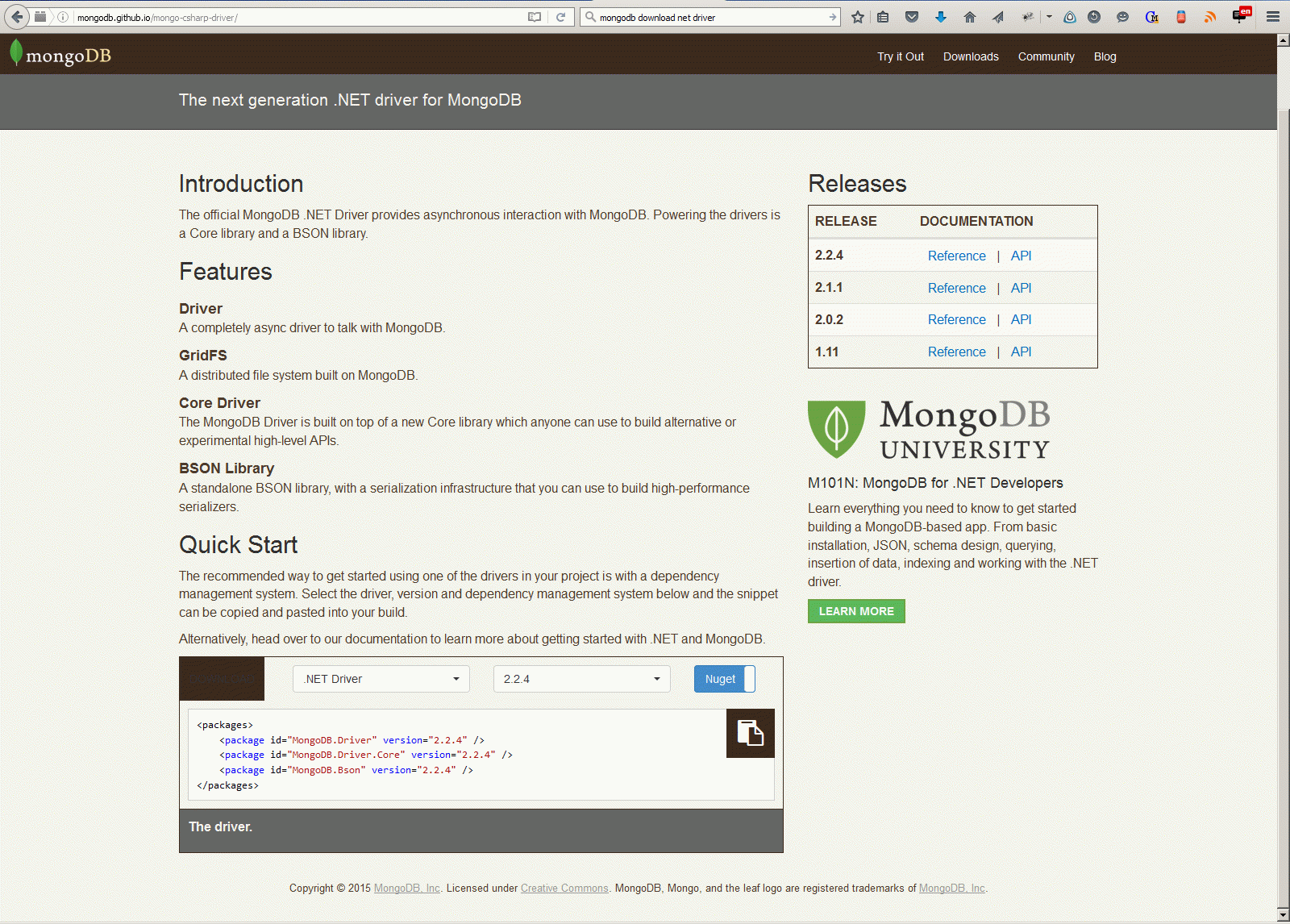
Task: Open Reference docs for release 2.1.1
Action: 956,288
